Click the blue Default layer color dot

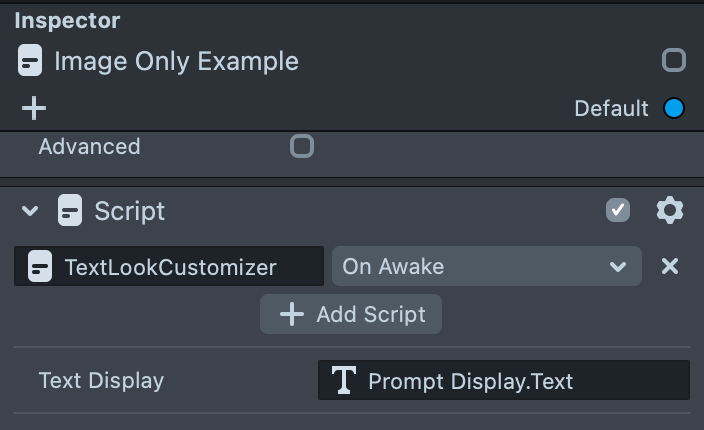[x=674, y=108]
